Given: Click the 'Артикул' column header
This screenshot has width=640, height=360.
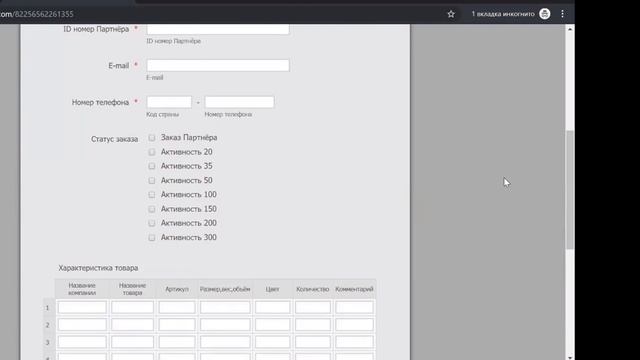Looking at the screenshot, I should point(177,289).
